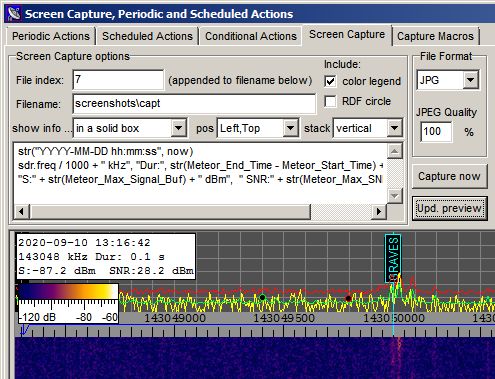495x379 pixels.
Task: Click the info text down scroll arrow
Action: point(394,196)
